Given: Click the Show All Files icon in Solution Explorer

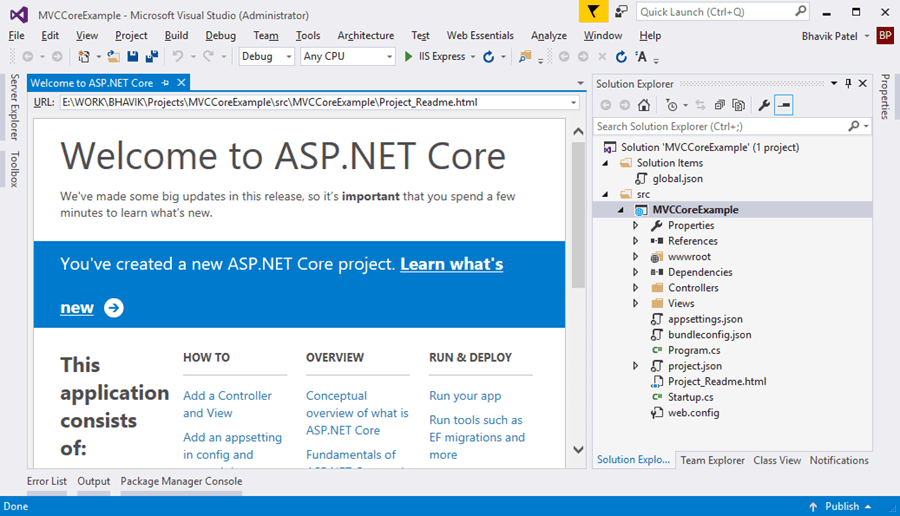Looking at the screenshot, I should pyautogui.click(x=739, y=105).
